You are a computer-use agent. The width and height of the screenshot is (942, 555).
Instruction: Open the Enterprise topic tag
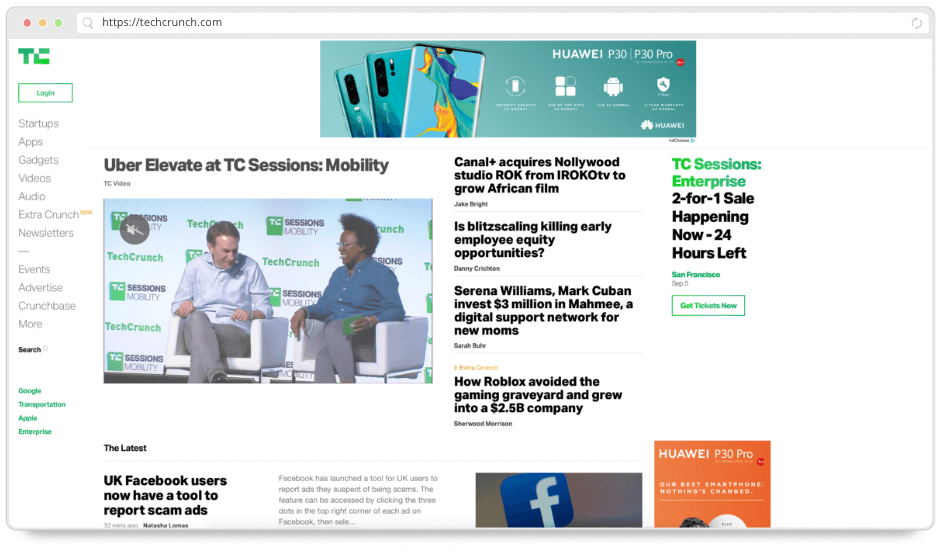35,431
